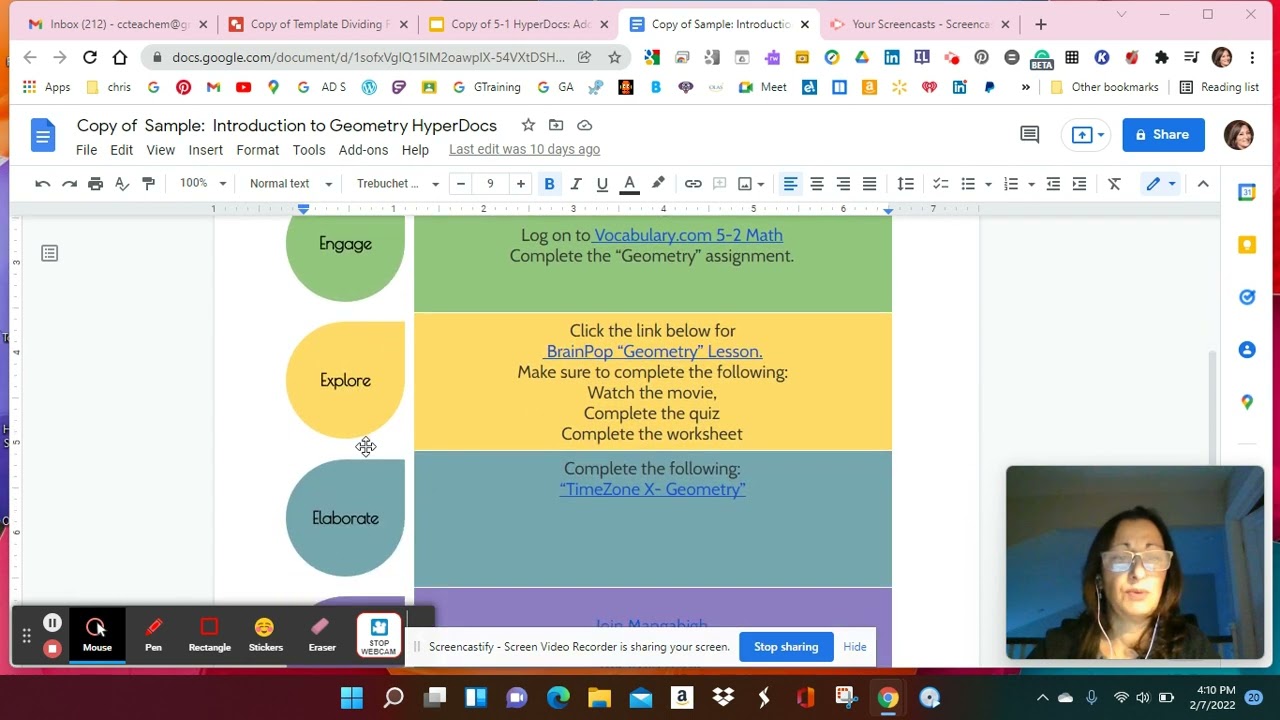The height and width of the screenshot is (720, 1280).
Task: Toggle Underline formatting
Action: pos(602,184)
